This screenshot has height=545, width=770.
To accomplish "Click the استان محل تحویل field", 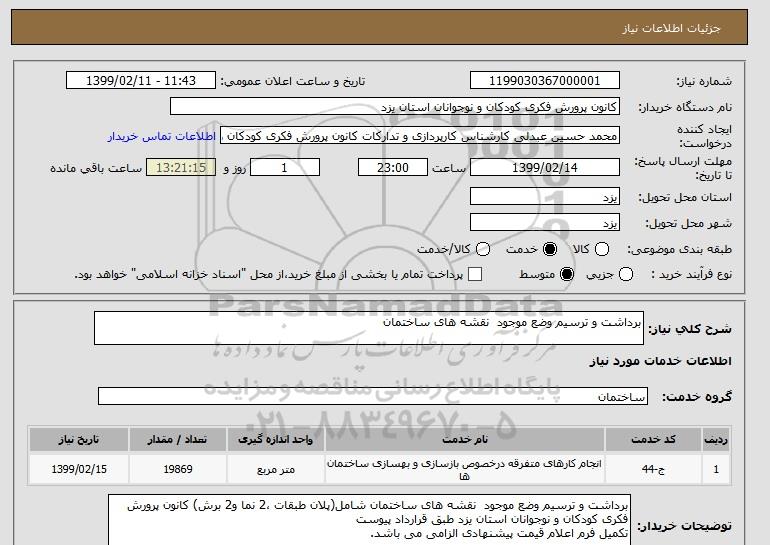I will click(x=545, y=196).
